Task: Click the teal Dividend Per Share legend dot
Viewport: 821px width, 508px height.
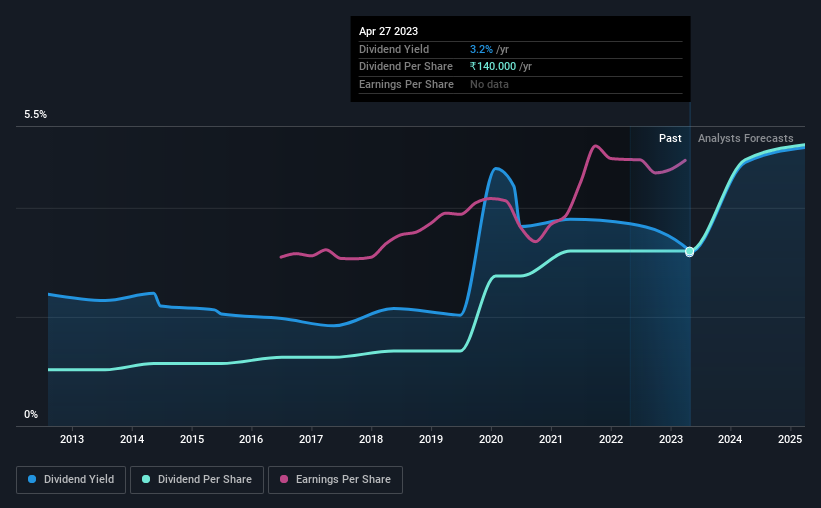Action: point(147,480)
